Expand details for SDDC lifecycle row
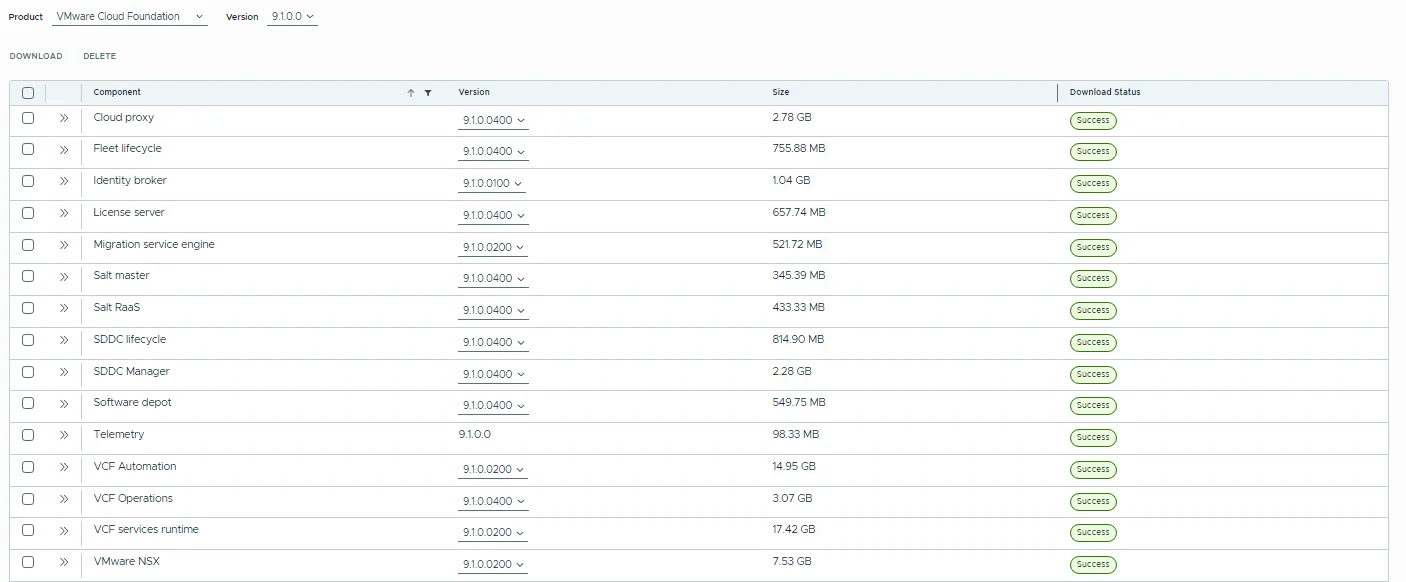The width and height of the screenshot is (1406, 582). 64,340
